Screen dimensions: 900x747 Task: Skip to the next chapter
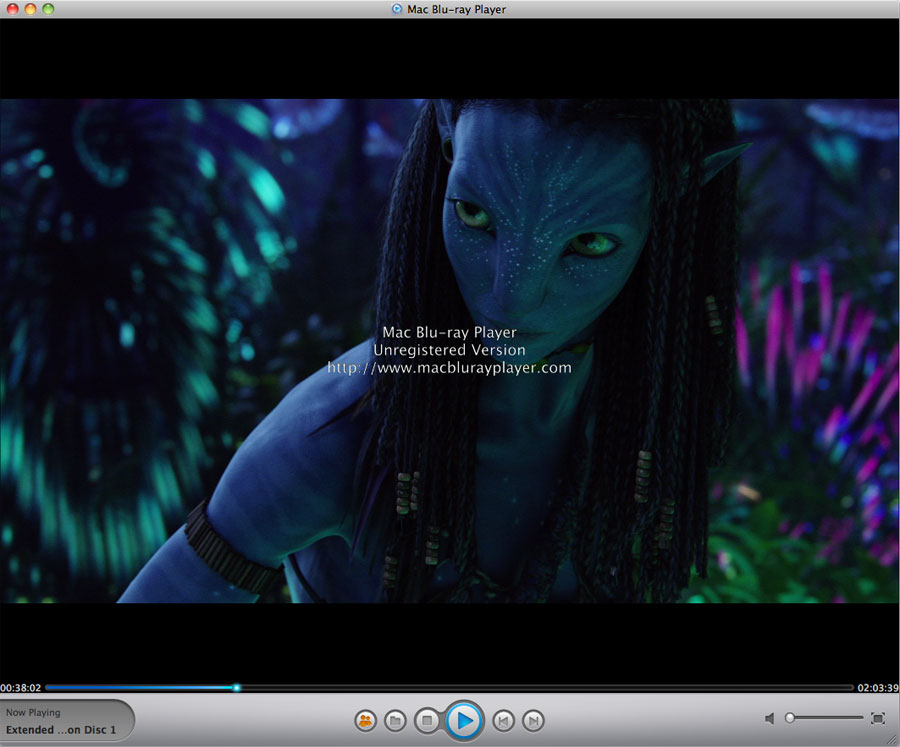coord(534,720)
